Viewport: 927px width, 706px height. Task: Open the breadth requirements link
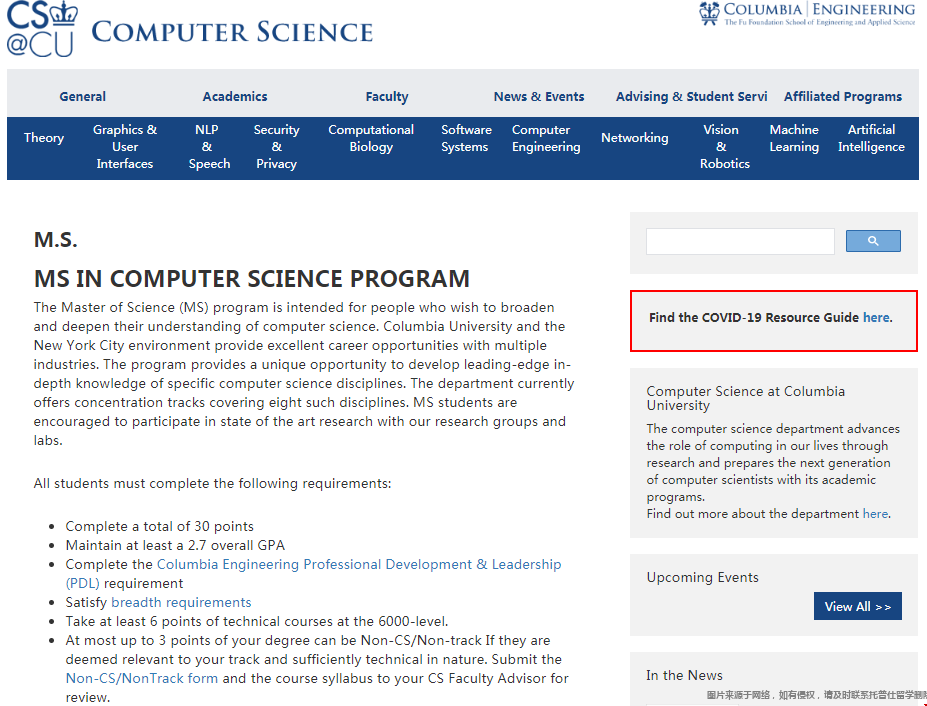click(181, 603)
